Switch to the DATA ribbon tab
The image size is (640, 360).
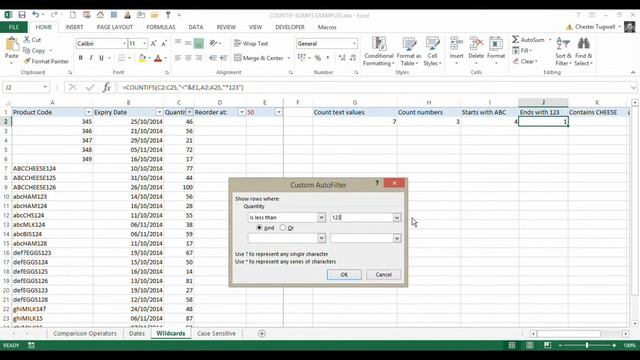[x=196, y=27]
